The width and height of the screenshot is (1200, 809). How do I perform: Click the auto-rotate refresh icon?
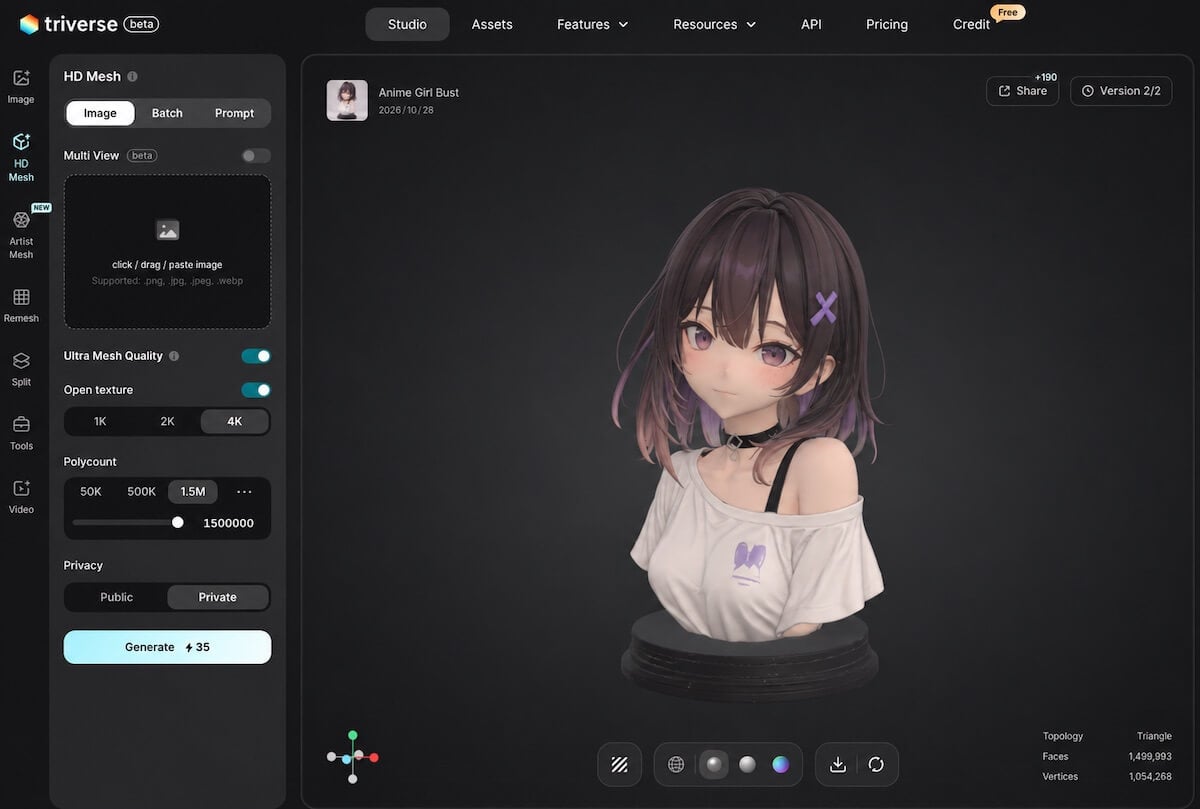[x=876, y=765]
